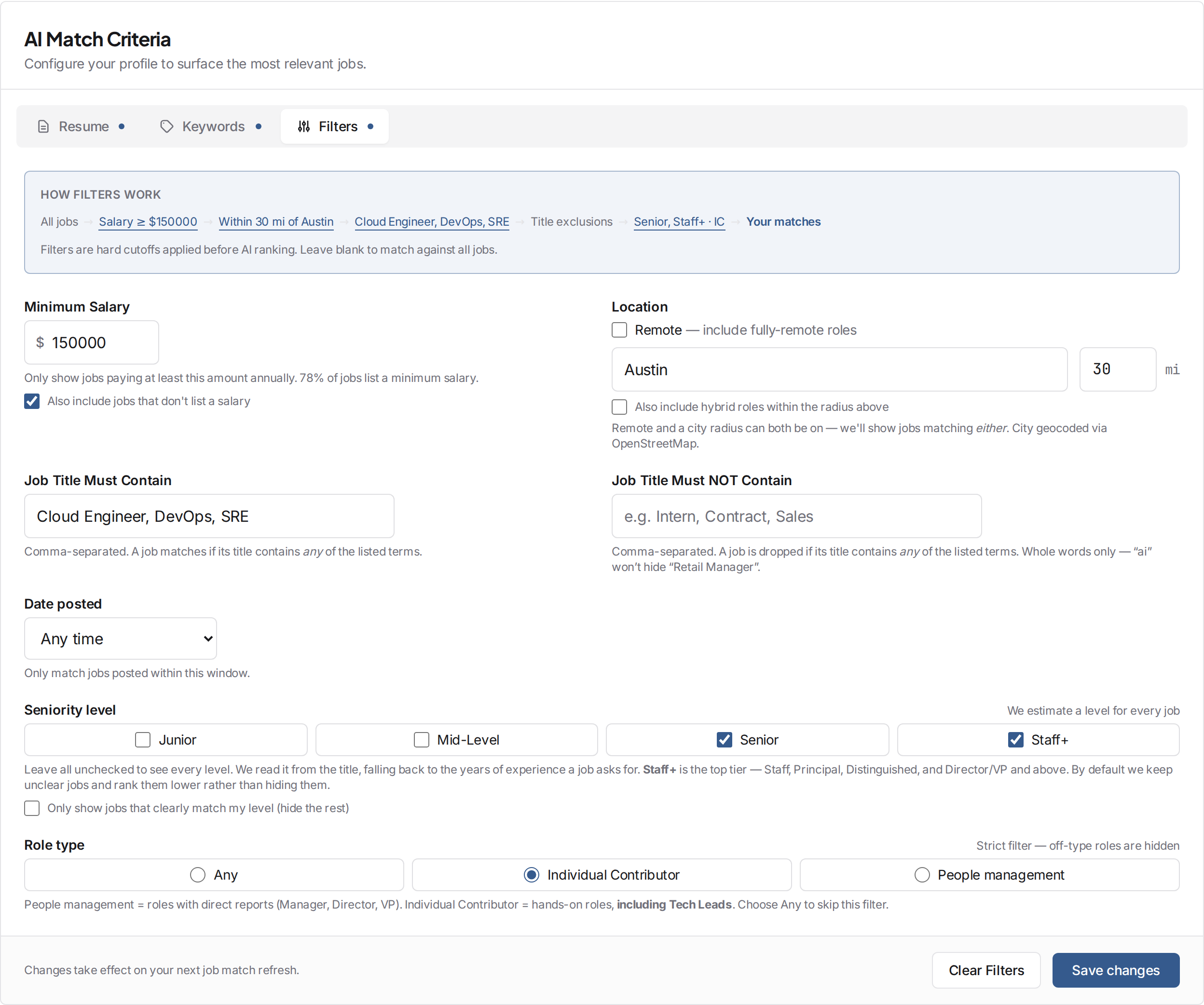Screen dimensions: 1204x1005
Task: Click the 30 mile radius field
Action: coord(1118,370)
